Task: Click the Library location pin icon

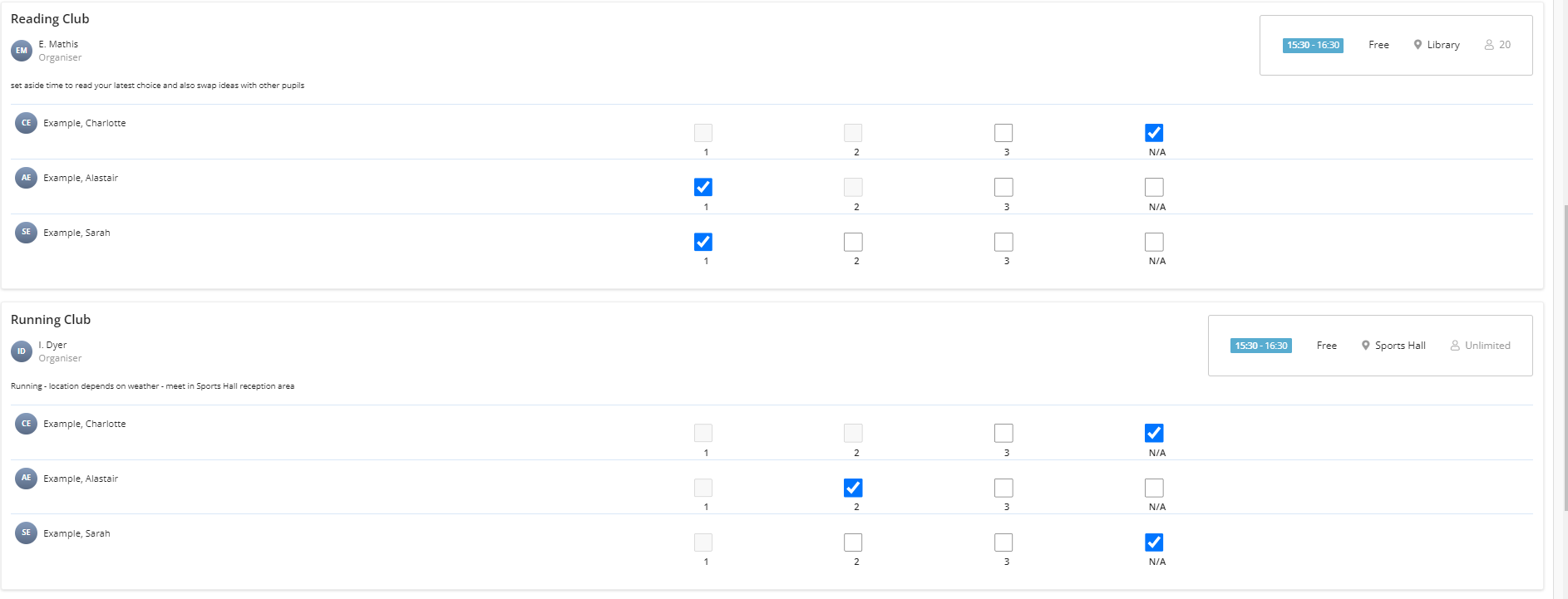Action: point(1418,45)
